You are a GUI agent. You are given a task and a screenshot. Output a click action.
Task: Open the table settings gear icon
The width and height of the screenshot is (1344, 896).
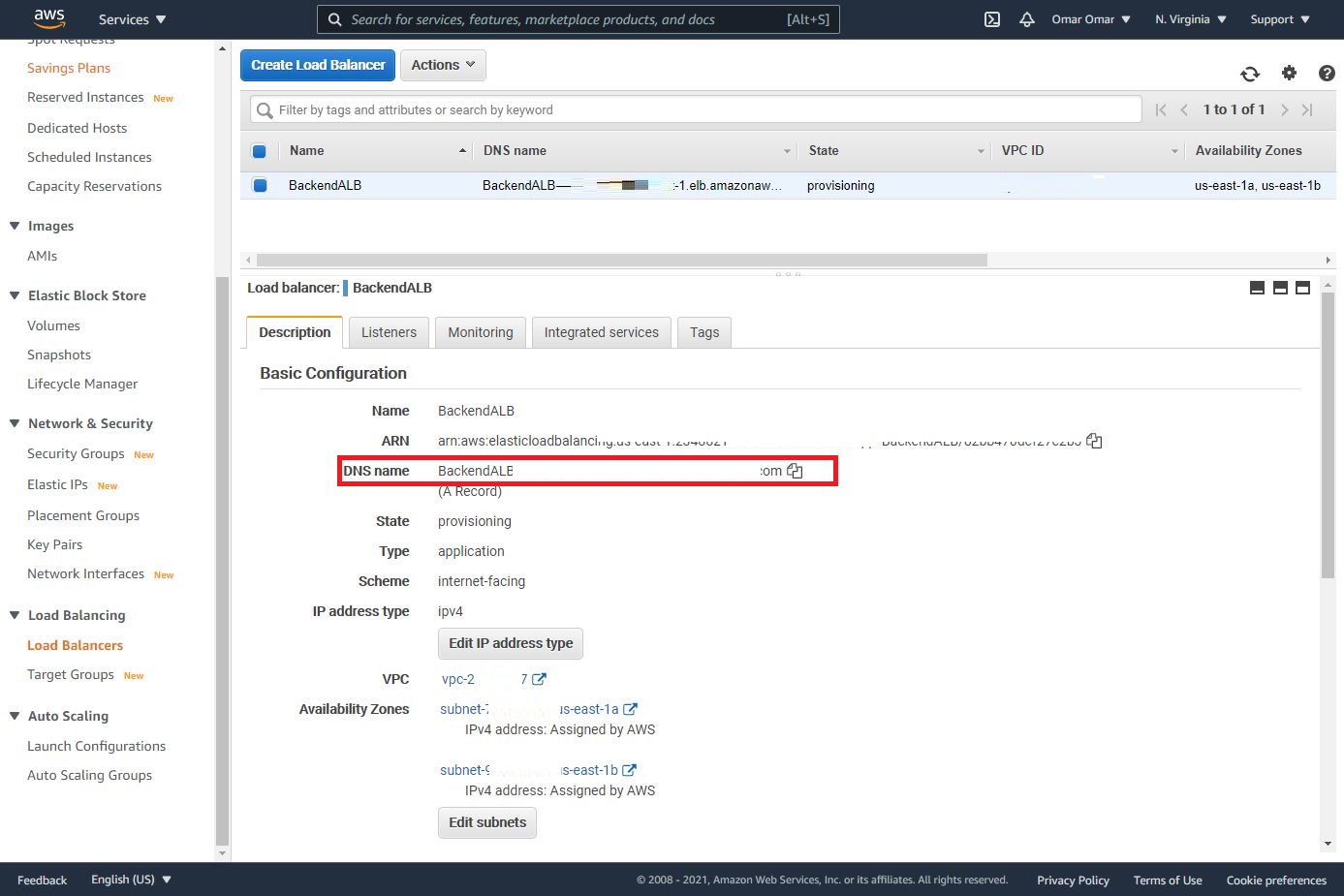[1289, 73]
